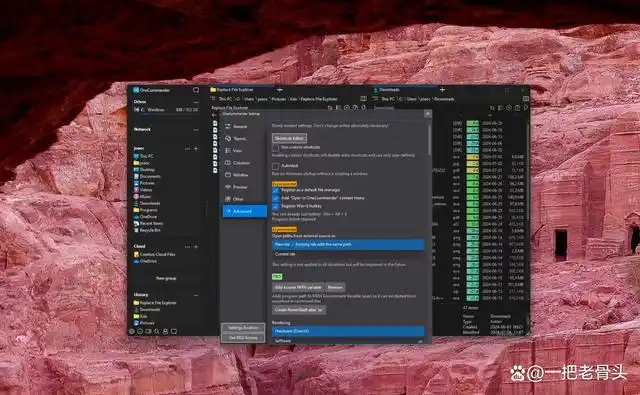
Task: Open the Preview settings section
Action: click(x=244, y=187)
